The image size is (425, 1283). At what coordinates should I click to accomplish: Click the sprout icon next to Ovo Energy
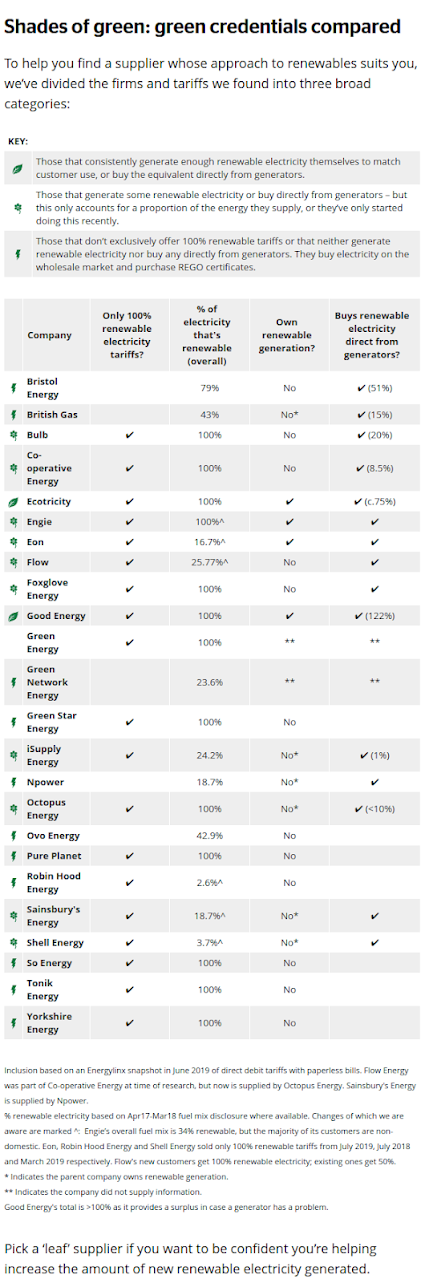pyautogui.click(x=14, y=836)
